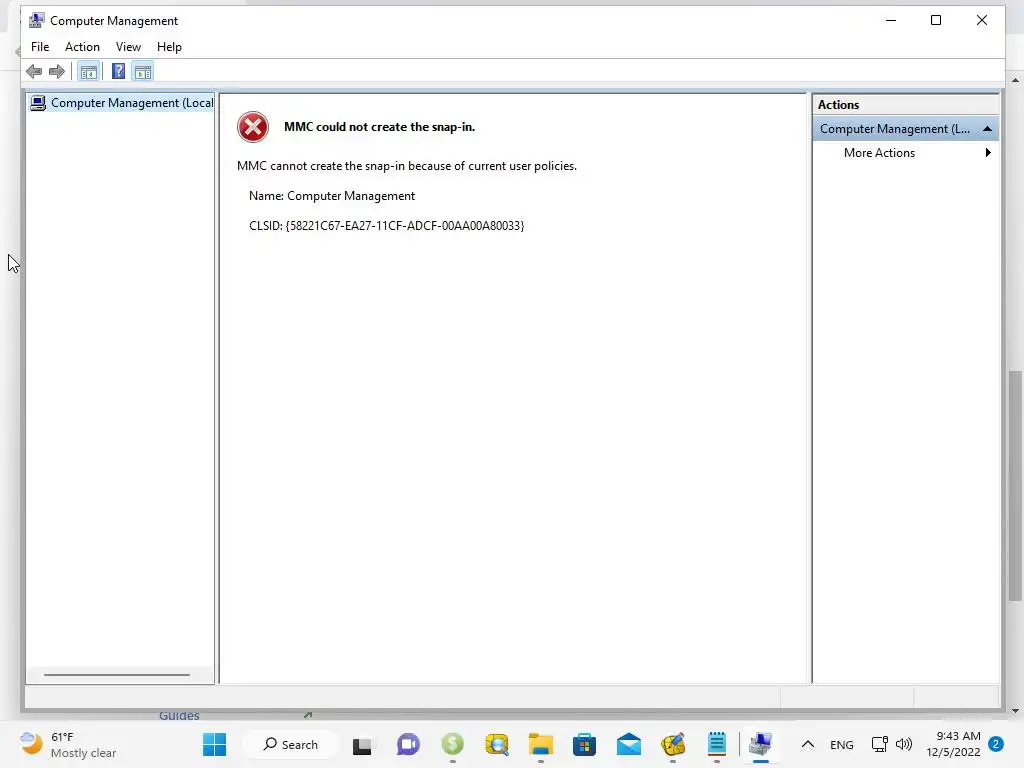Open the Chat taskbar icon
1024x768 pixels.
(408, 744)
